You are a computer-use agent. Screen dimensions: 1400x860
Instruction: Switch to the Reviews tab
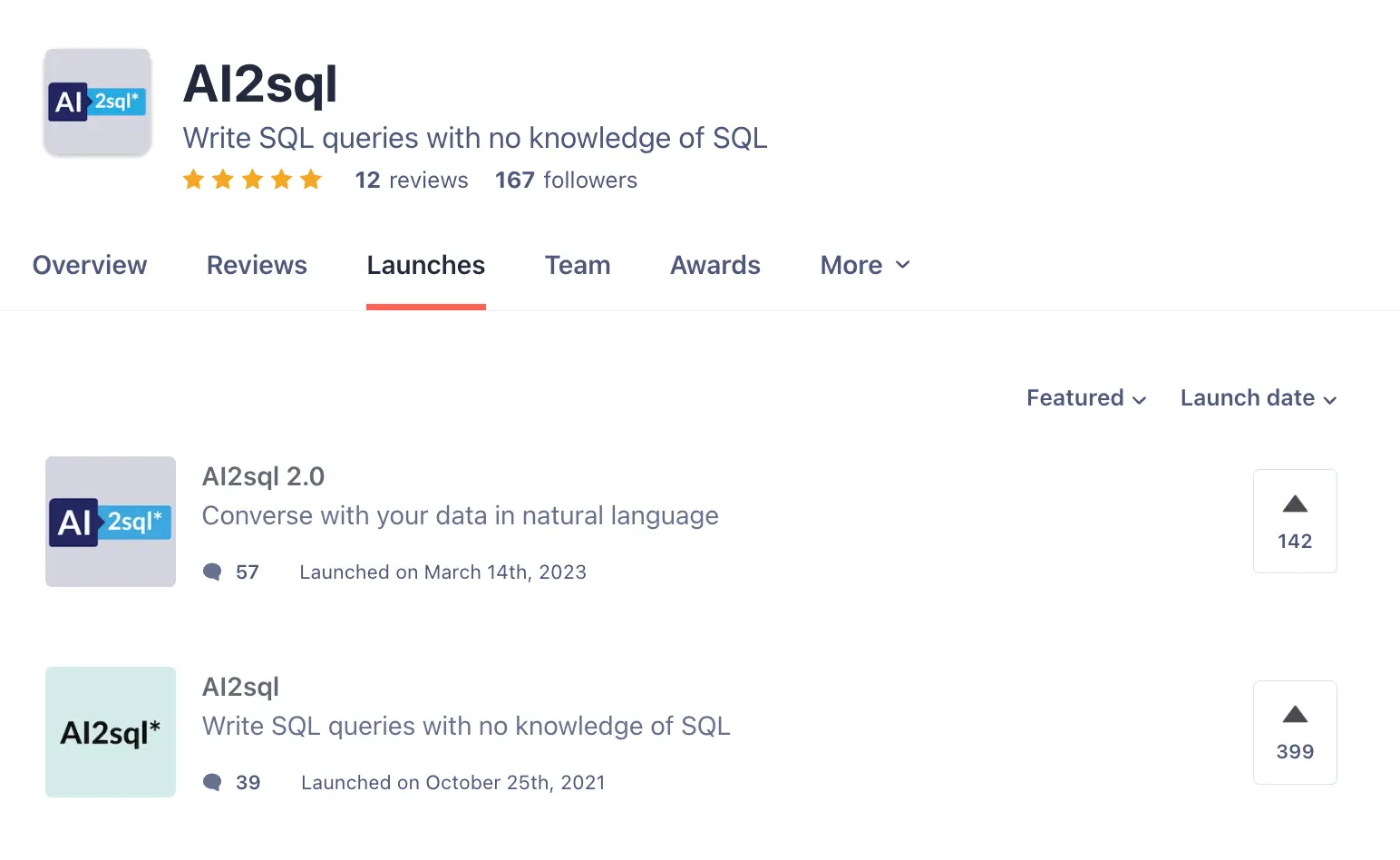click(257, 265)
